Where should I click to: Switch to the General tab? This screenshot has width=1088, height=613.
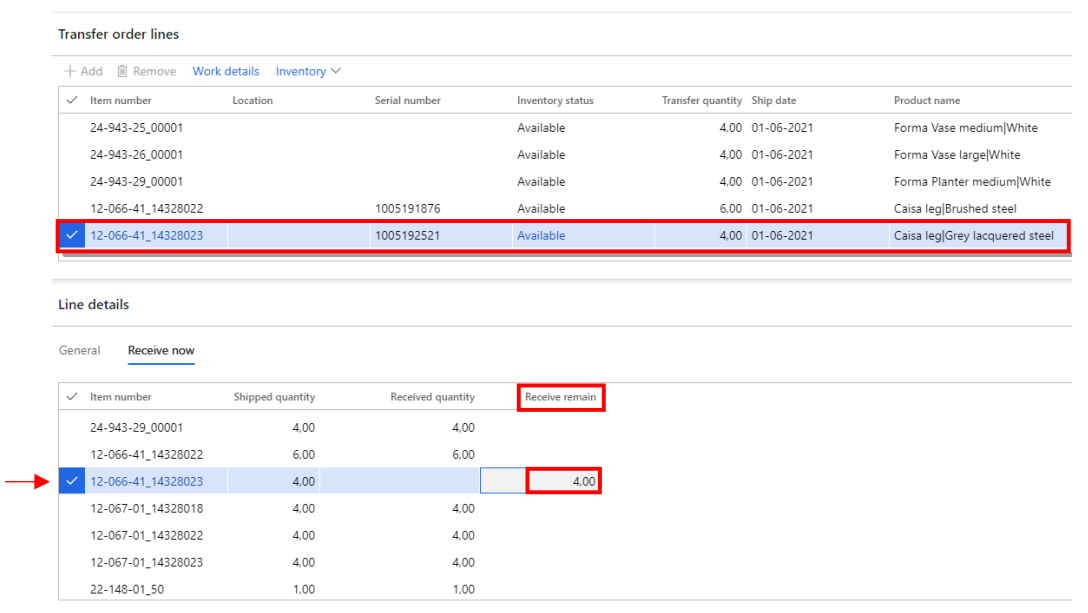79,351
